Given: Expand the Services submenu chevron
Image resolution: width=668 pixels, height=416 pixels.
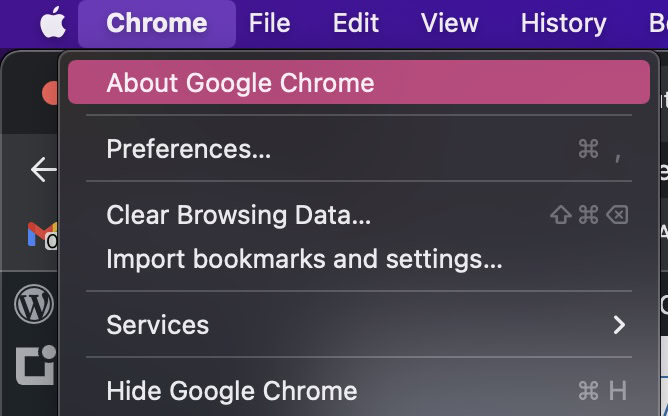Looking at the screenshot, I should pyautogui.click(x=619, y=325).
